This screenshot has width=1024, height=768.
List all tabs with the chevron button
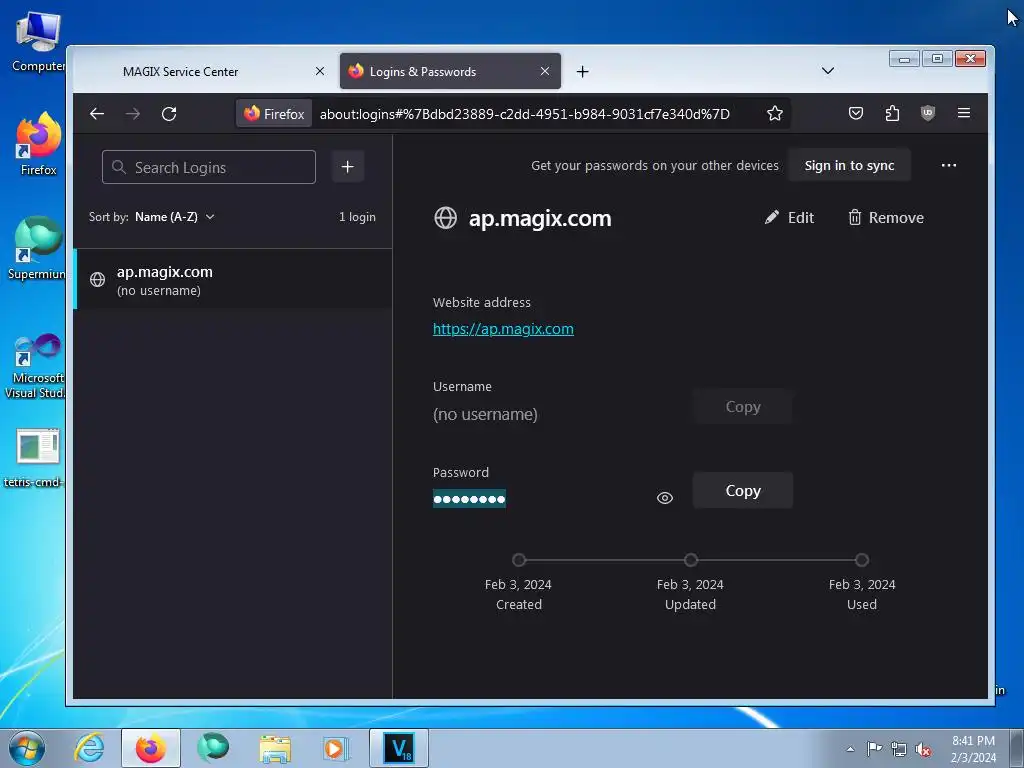(x=827, y=71)
